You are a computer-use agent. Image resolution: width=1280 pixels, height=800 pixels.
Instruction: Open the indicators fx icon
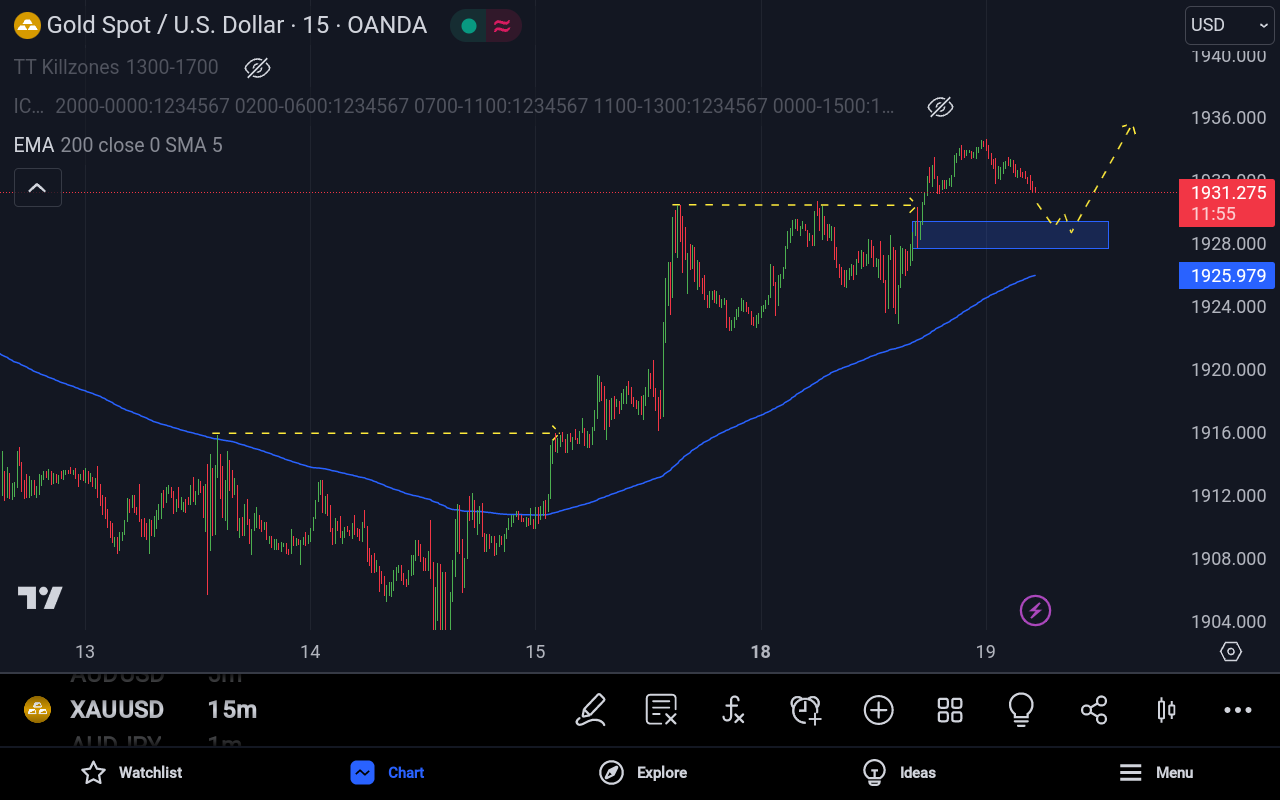click(733, 710)
